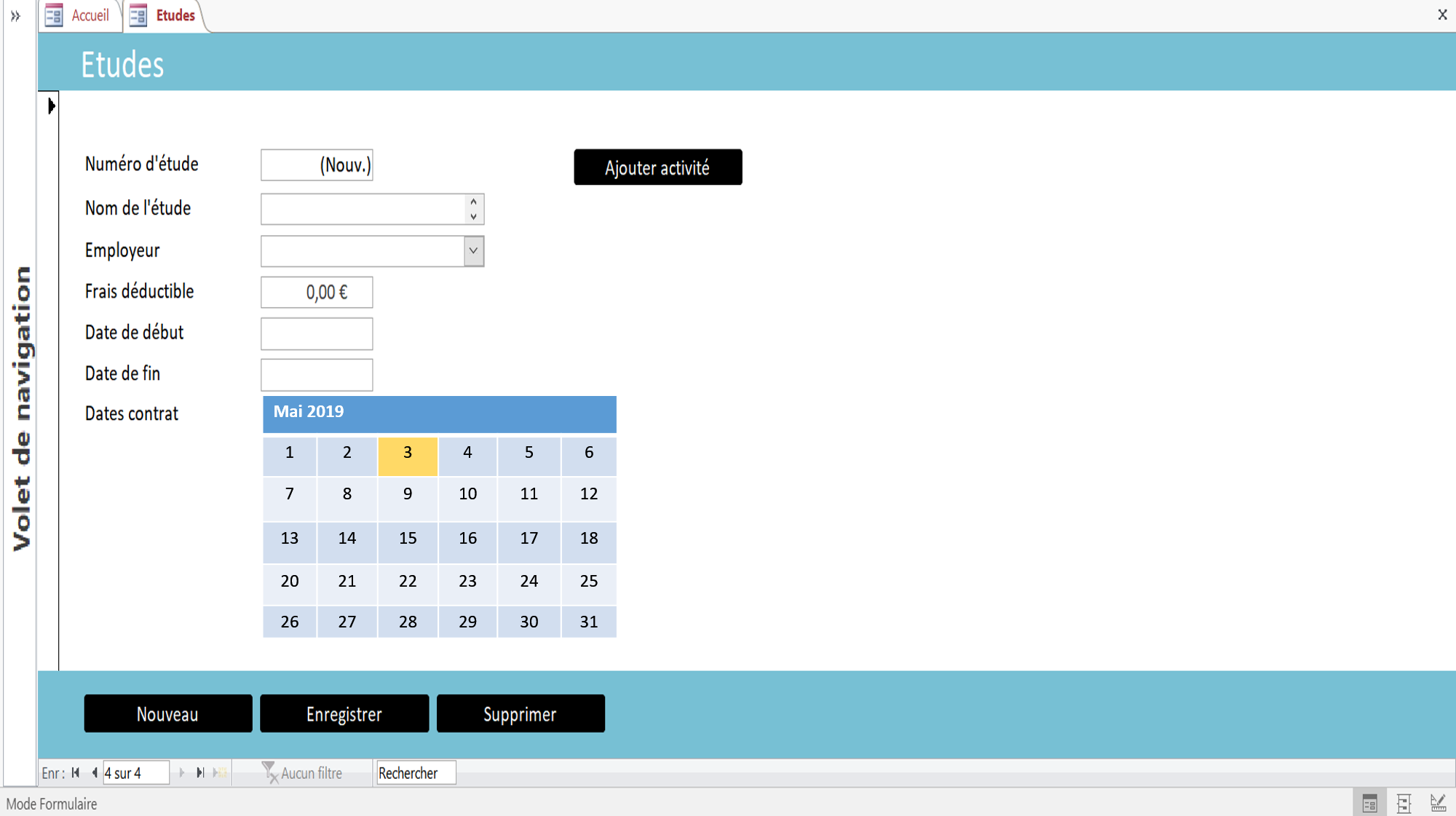Switch to Design view icon
This screenshot has height=816, width=1456.
click(1438, 804)
